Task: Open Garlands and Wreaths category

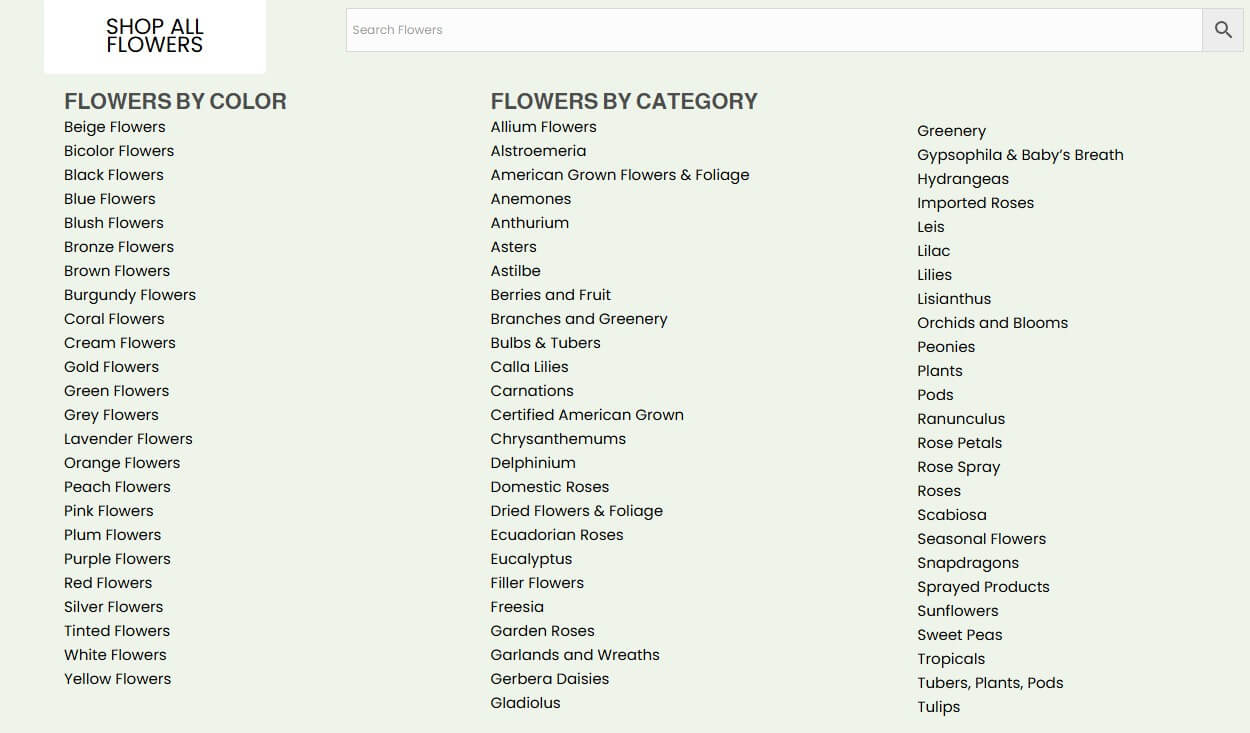Action: pos(575,655)
